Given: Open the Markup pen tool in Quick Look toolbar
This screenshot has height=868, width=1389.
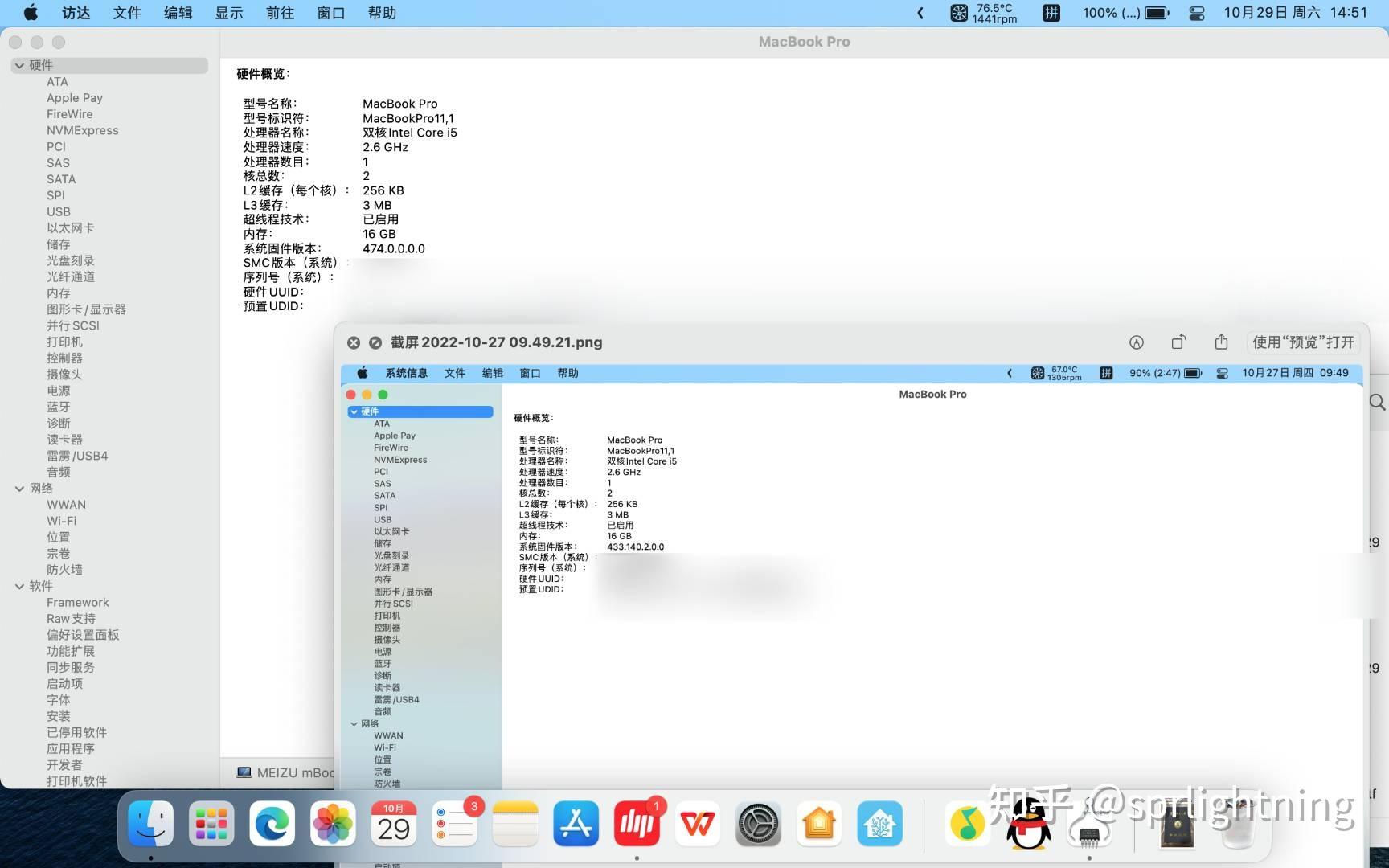Looking at the screenshot, I should tap(1136, 342).
